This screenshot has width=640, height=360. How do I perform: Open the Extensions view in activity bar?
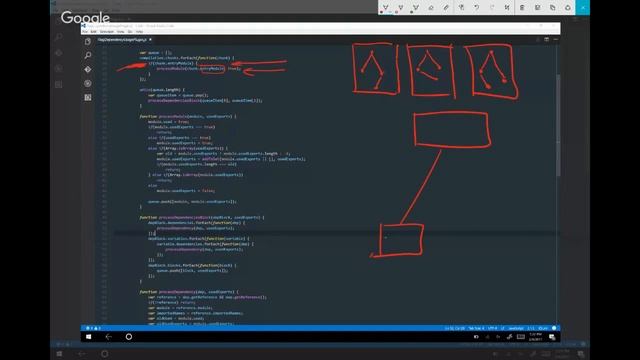coord(88,98)
